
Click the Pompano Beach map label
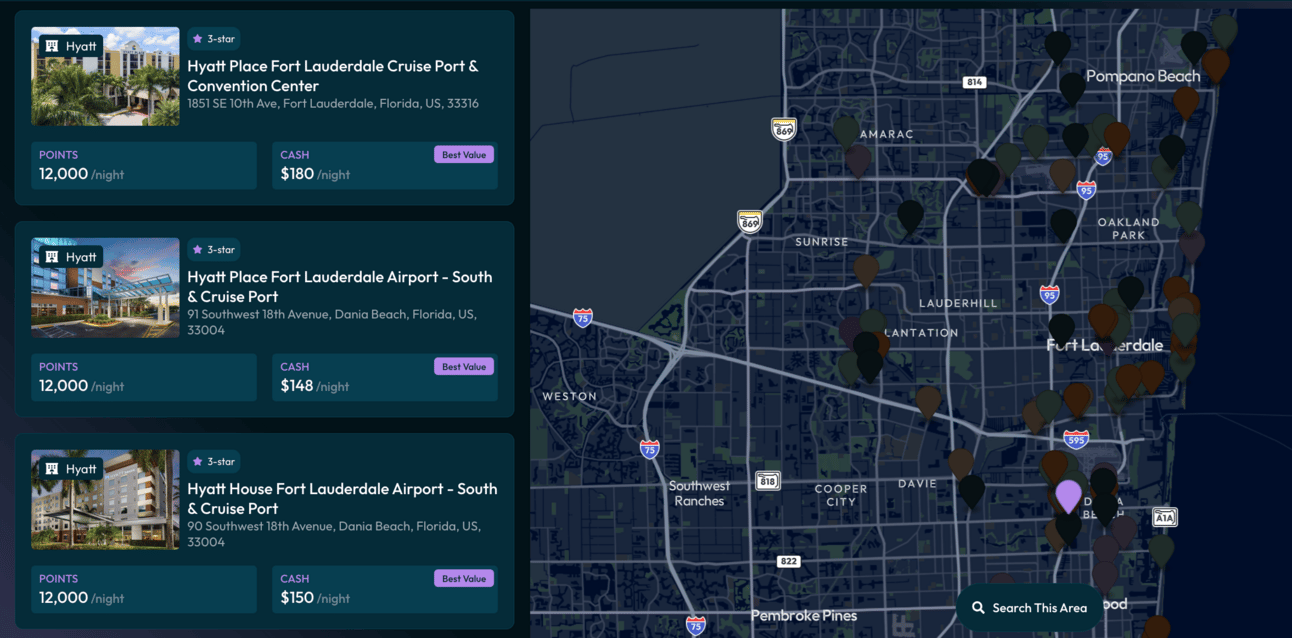tap(1143, 76)
